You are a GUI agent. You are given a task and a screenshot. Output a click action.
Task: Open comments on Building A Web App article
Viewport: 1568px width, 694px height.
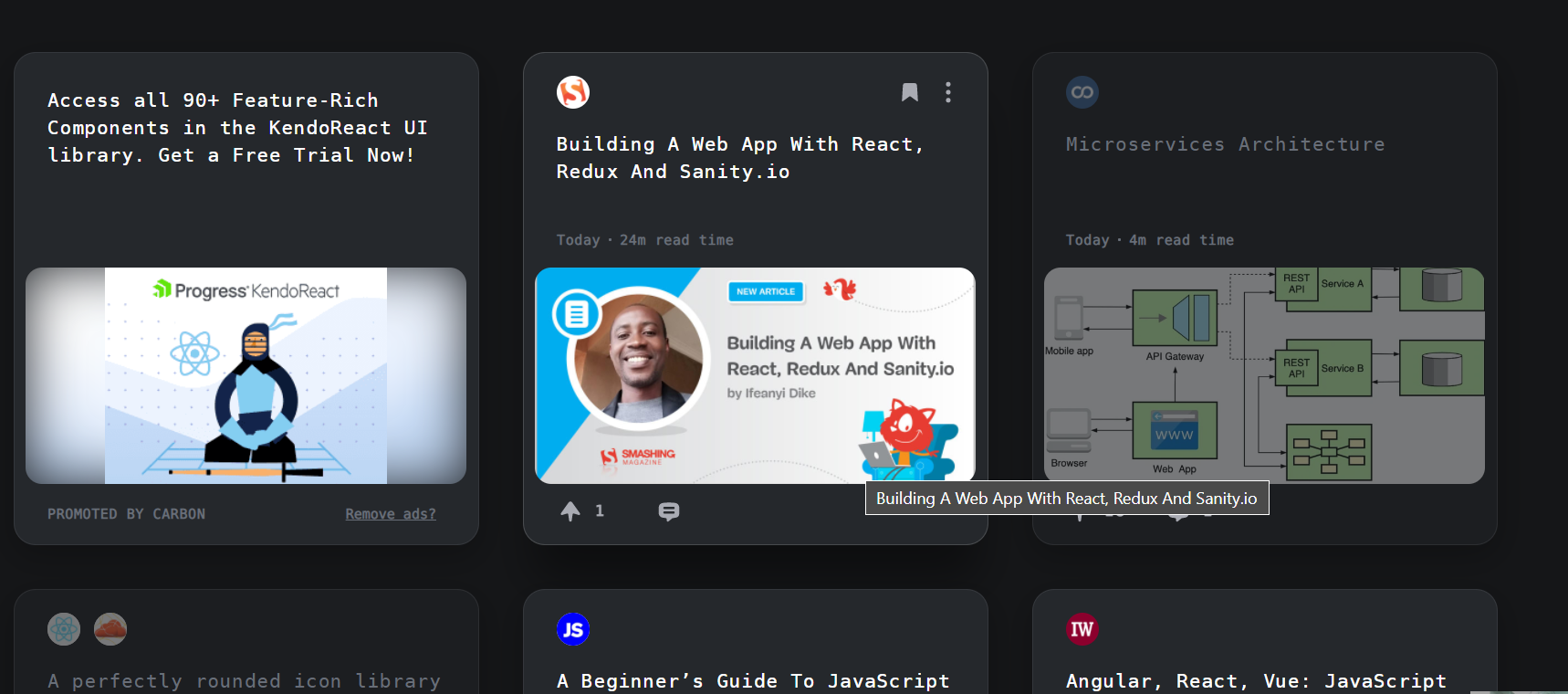tap(669, 511)
